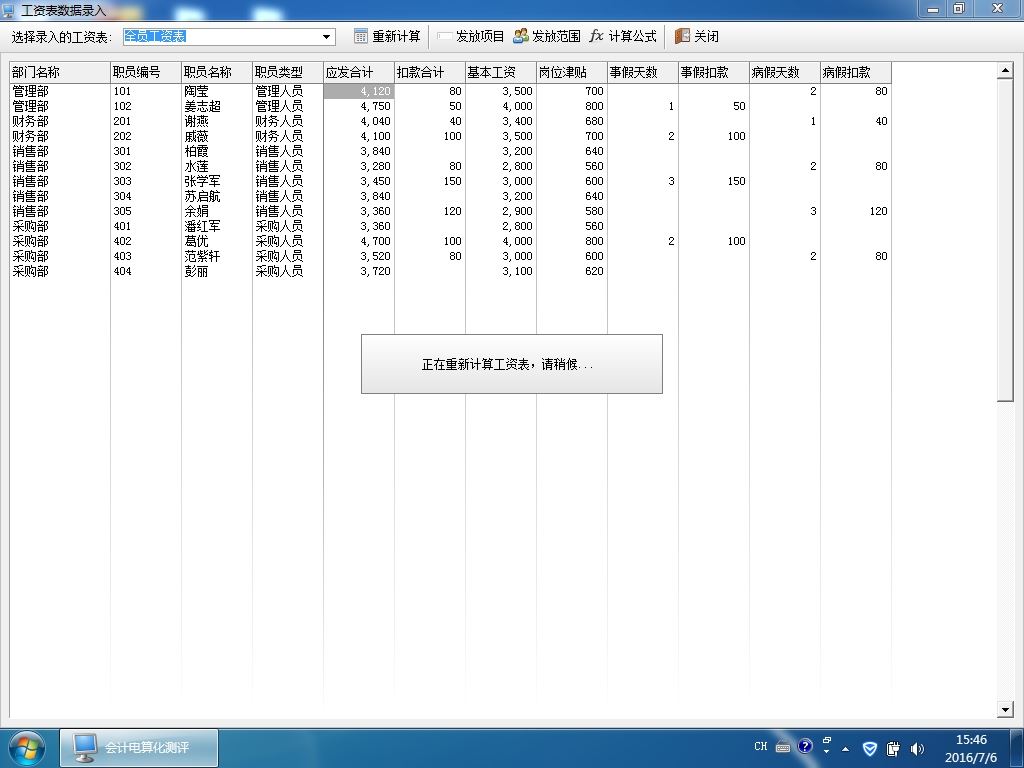Select employee name 潘红军
The height and width of the screenshot is (768, 1024).
pyautogui.click(x=202, y=227)
